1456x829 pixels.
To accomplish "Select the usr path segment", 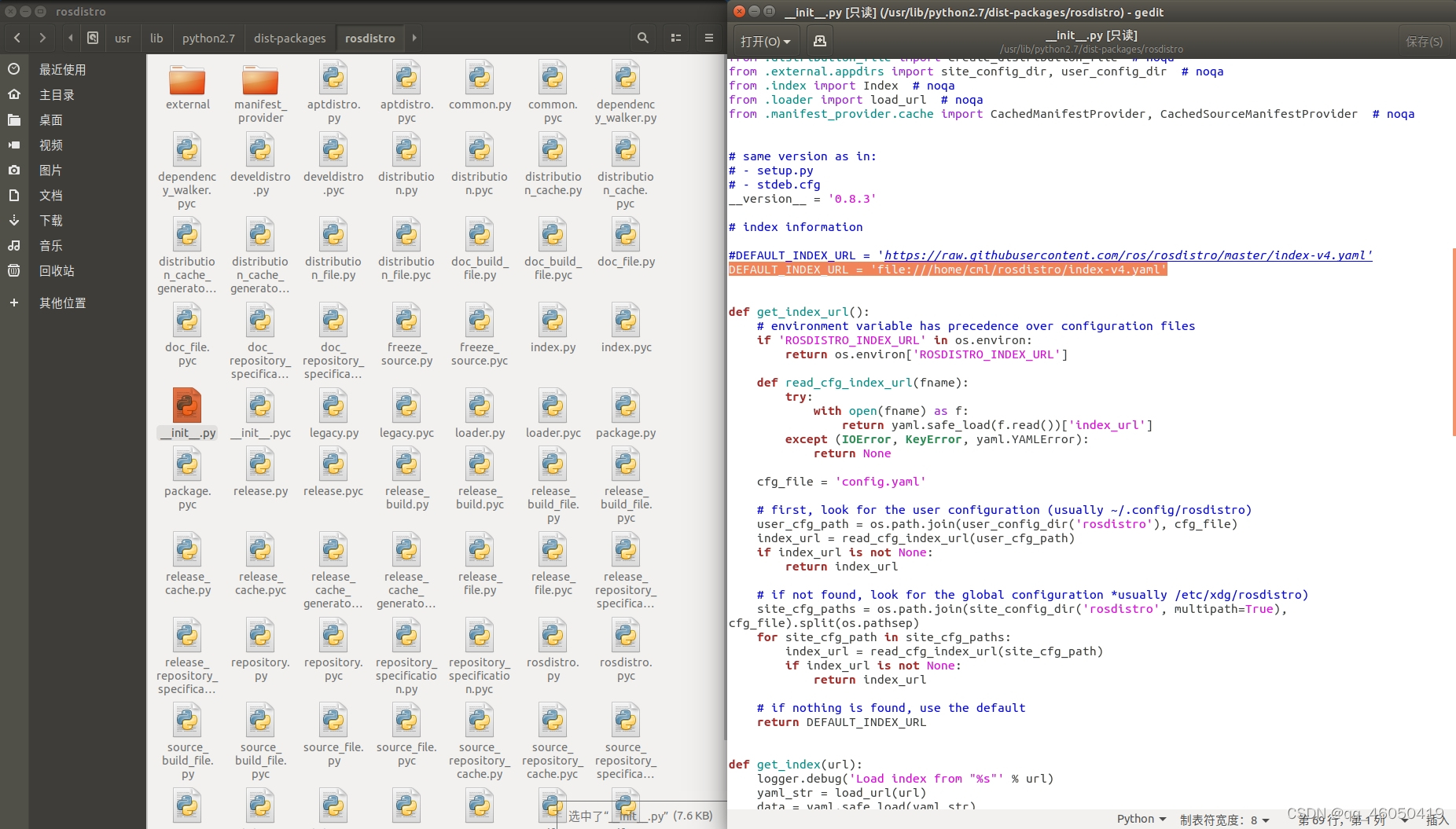I will 123,38.
